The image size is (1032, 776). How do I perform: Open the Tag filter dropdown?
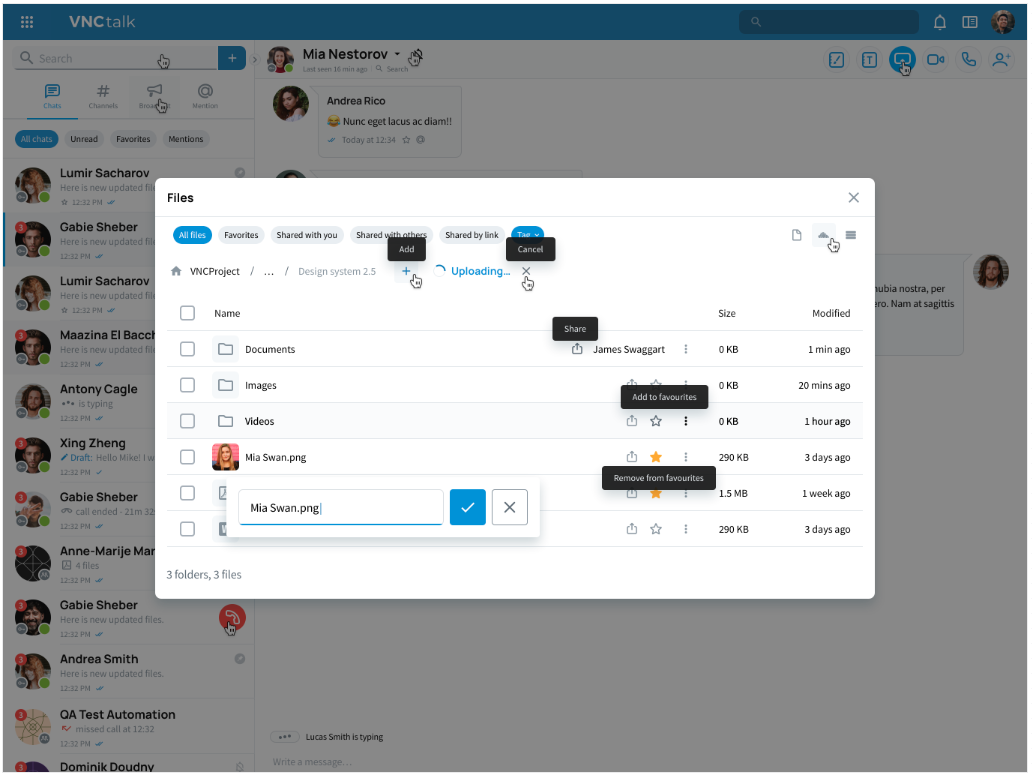pos(527,235)
